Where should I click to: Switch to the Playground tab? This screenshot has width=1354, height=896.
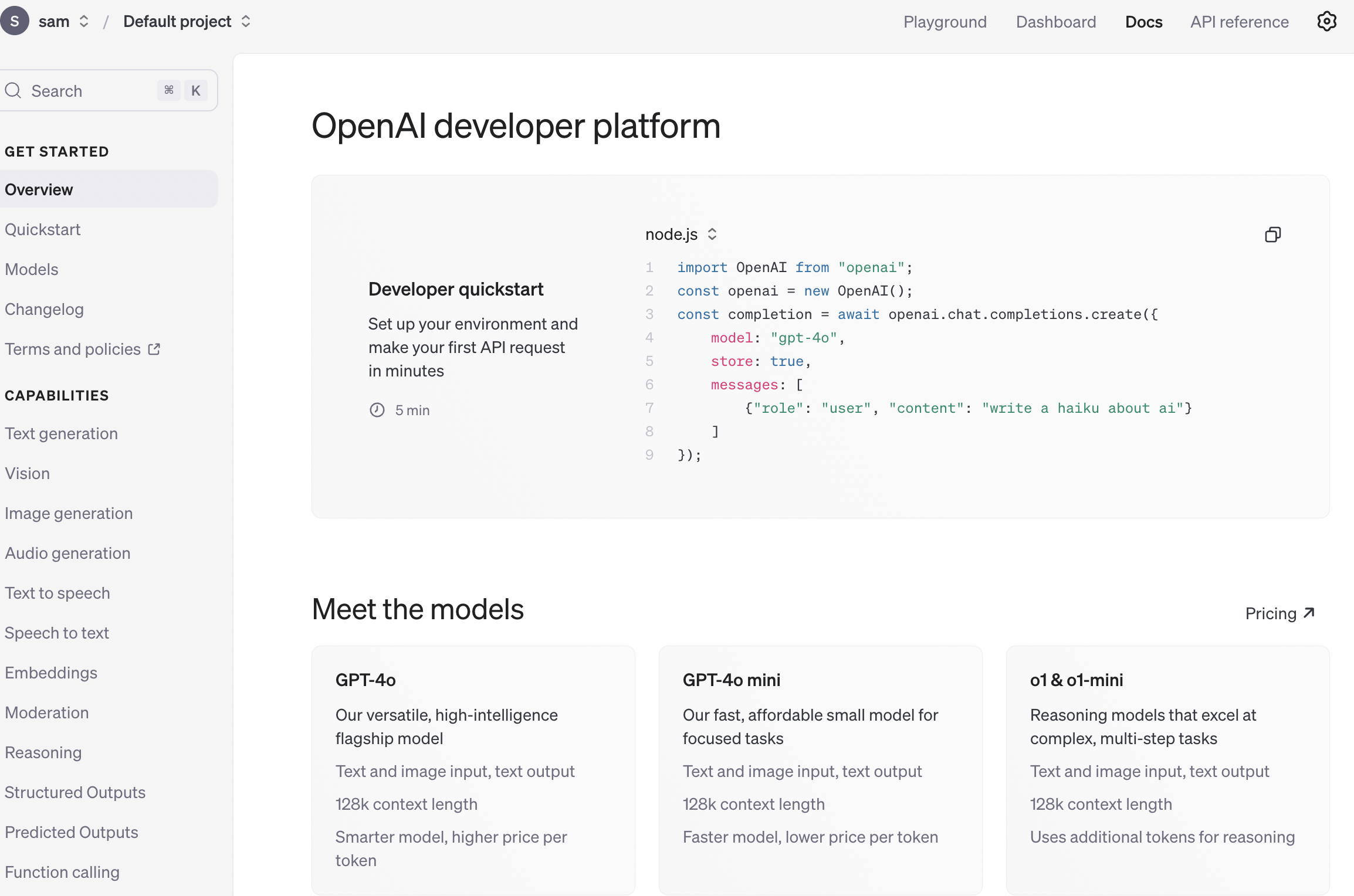pyautogui.click(x=945, y=22)
